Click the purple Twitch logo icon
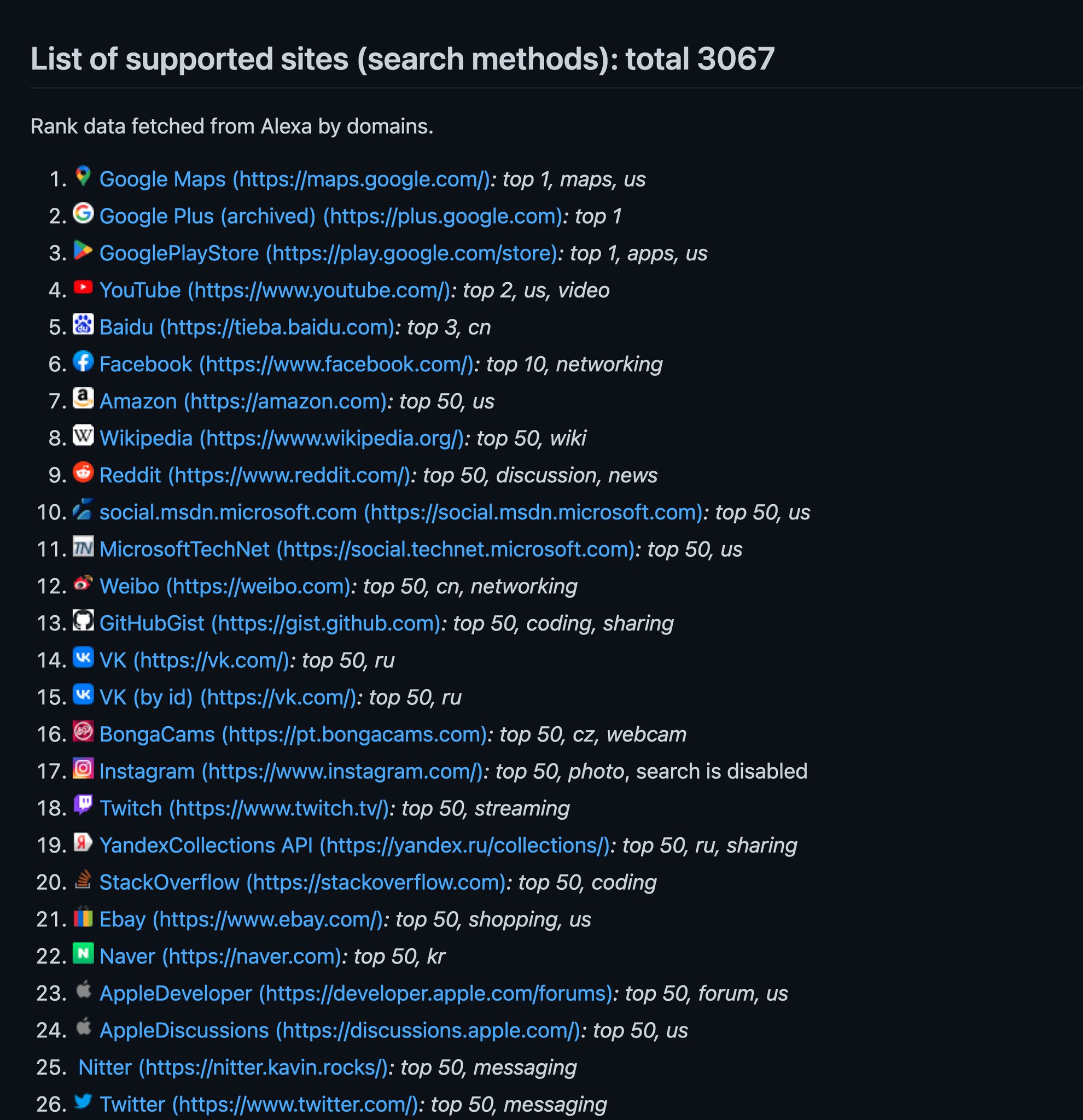Image resolution: width=1083 pixels, height=1120 pixels. (83, 805)
